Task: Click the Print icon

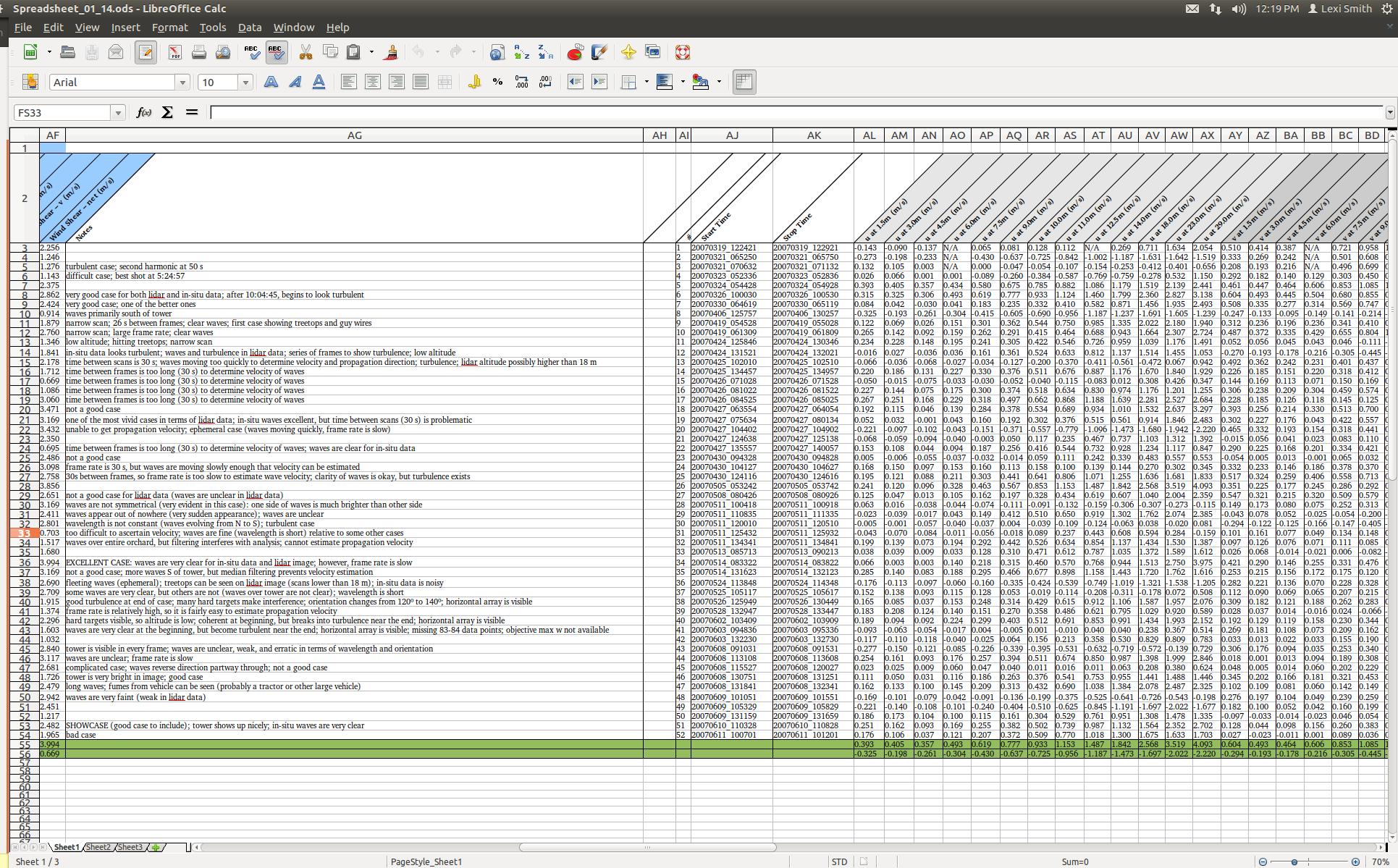Action: (x=199, y=52)
